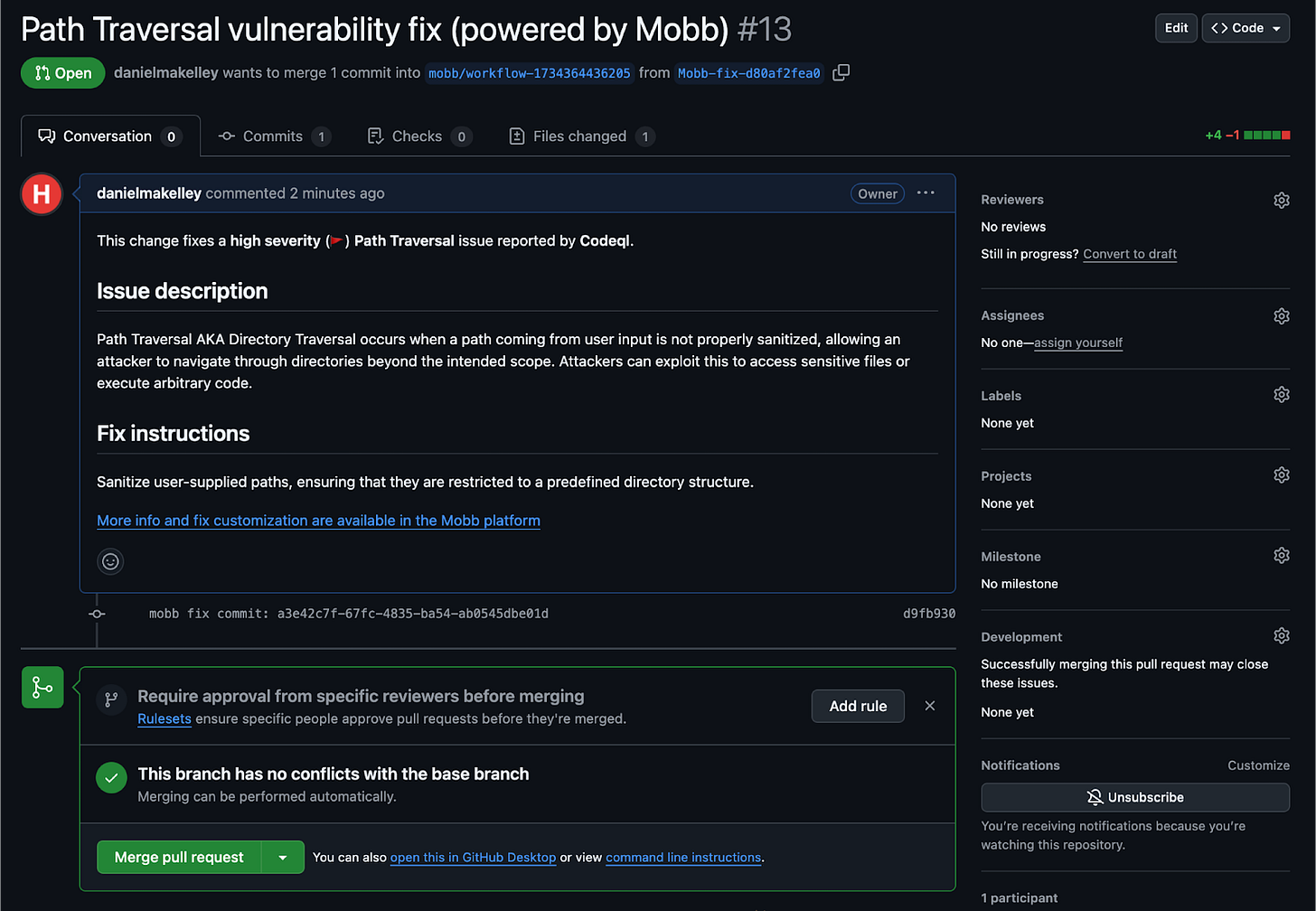Add an emoji reaction to the comment
Image resolution: width=1316 pixels, height=911 pixels.
tap(110, 561)
